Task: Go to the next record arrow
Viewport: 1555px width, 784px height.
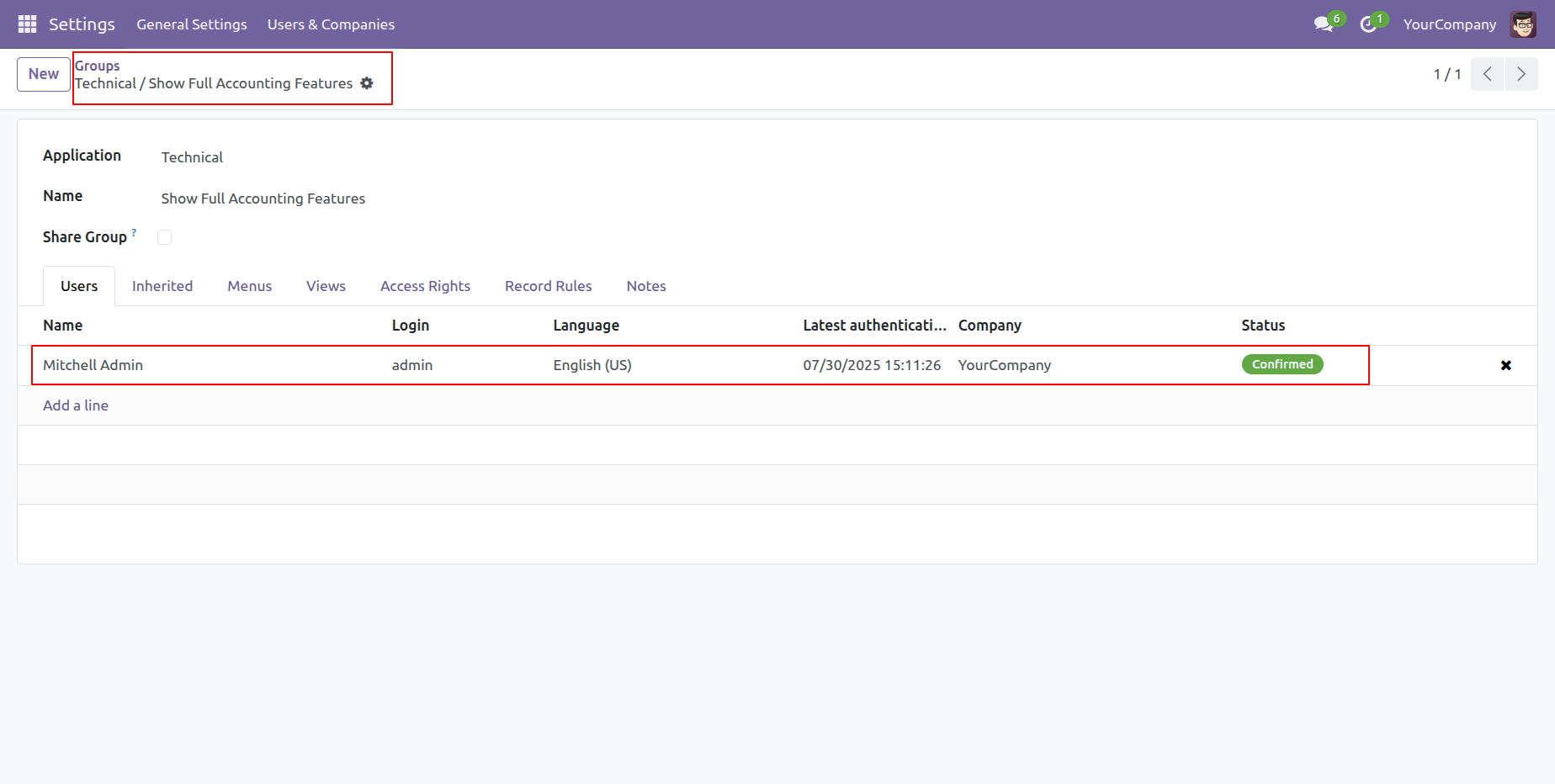Action: click(x=1521, y=74)
